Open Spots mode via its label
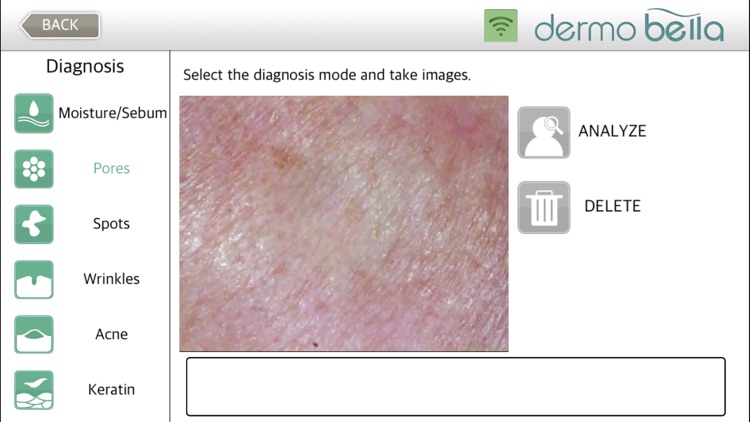Viewport: 750px width, 422px height. pyautogui.click(x=111, y=224)
